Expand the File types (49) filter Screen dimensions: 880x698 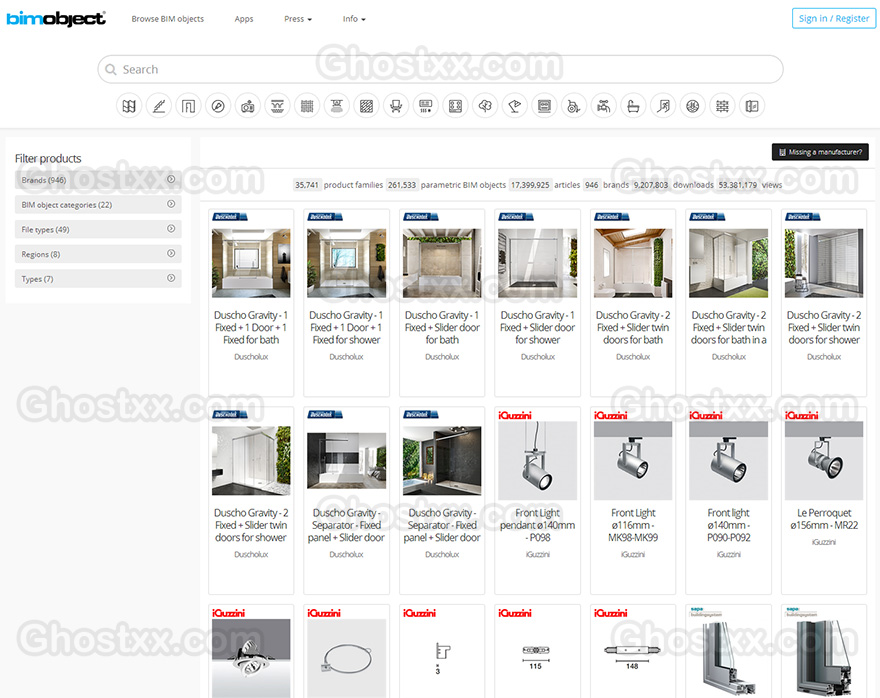(98, 229)
